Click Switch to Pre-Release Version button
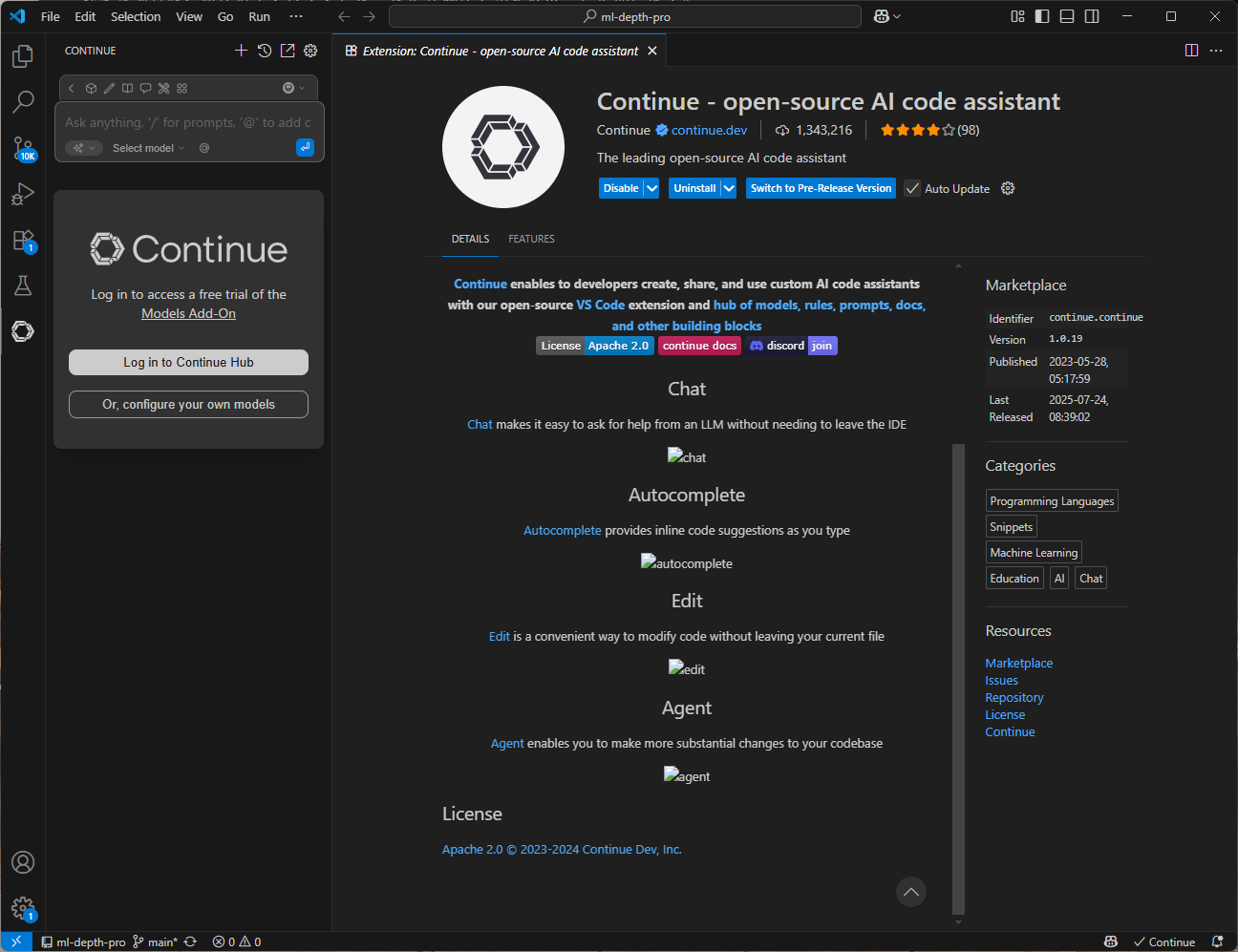 tap(821, 188)
